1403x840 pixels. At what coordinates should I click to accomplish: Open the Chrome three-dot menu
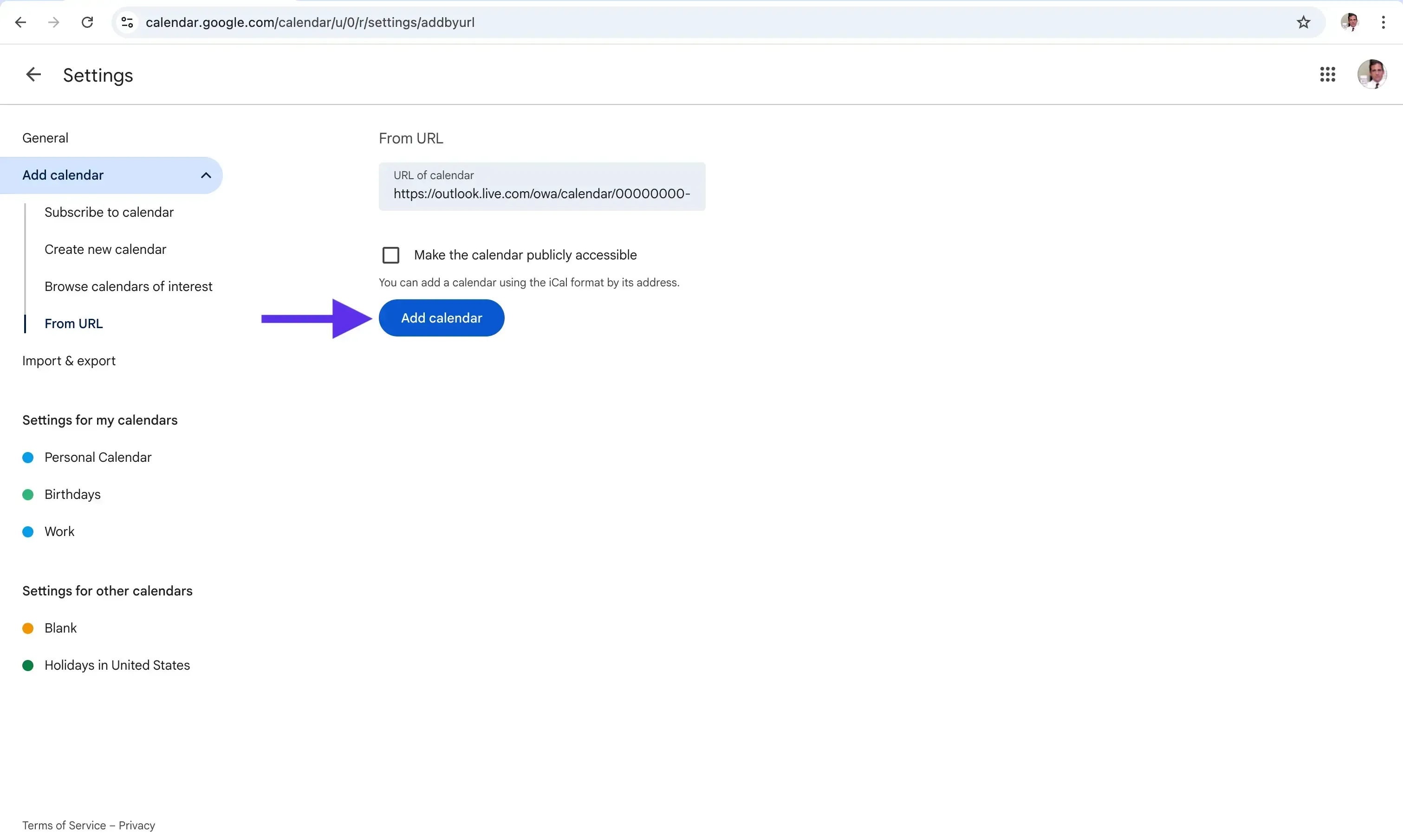click(1383, 22)
